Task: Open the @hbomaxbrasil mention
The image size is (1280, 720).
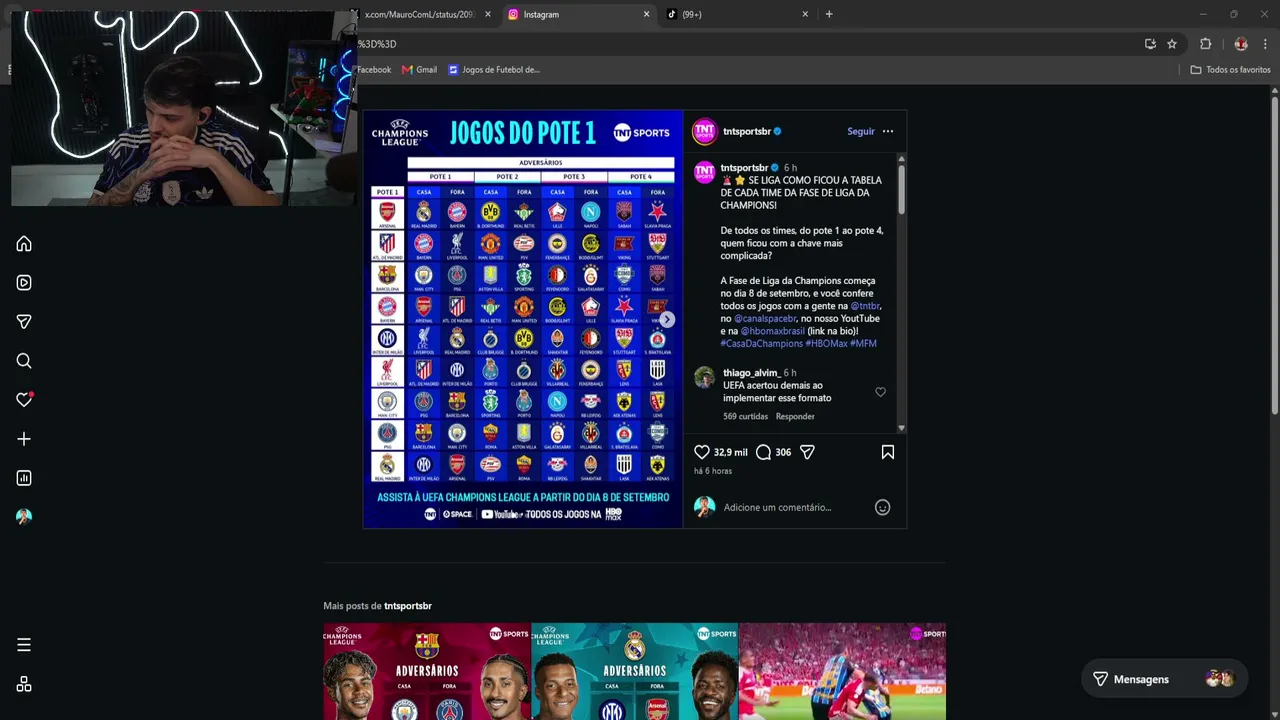Action: (772, 331)
